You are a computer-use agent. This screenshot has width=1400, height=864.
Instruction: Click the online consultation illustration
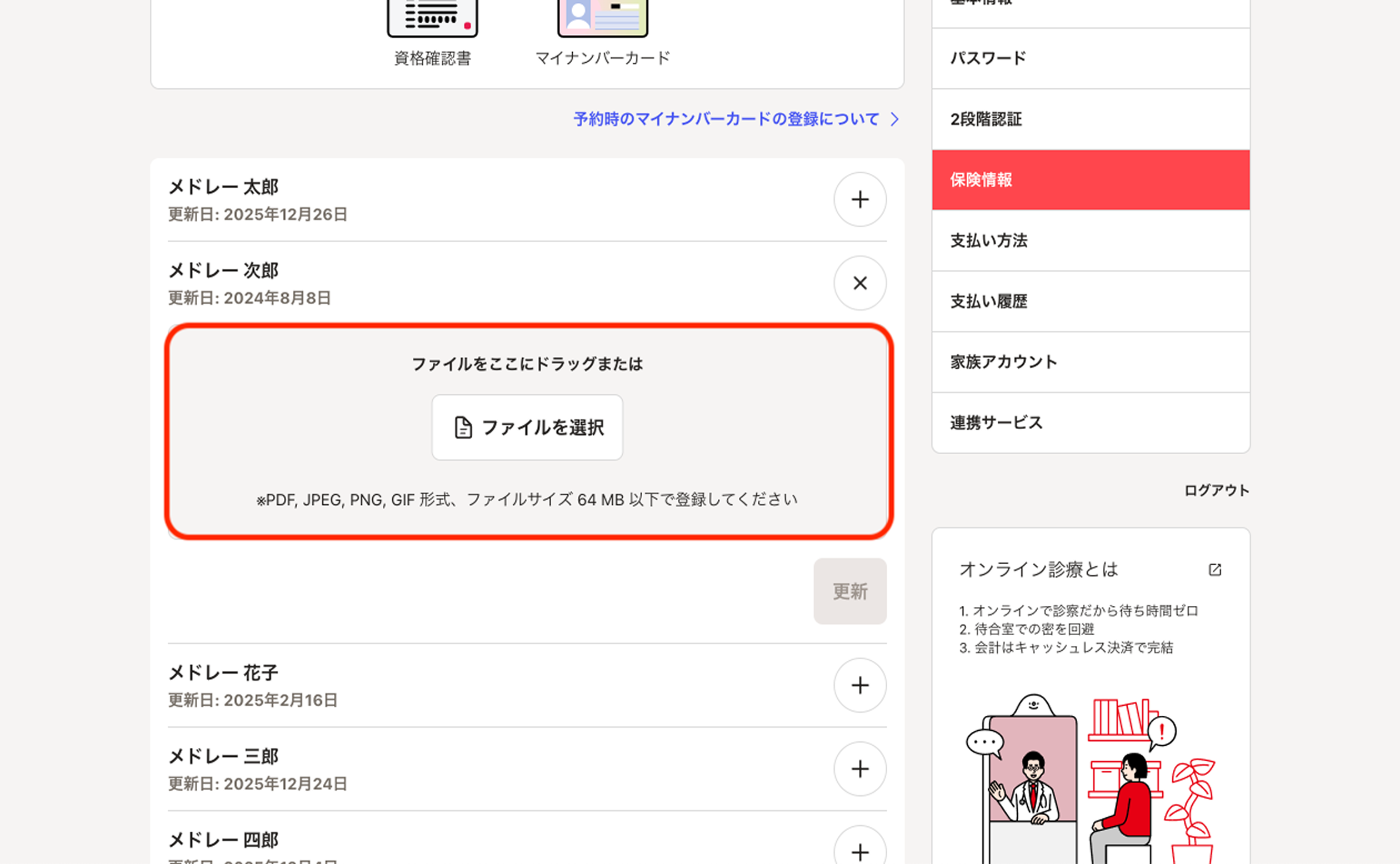click(1089, 777)
